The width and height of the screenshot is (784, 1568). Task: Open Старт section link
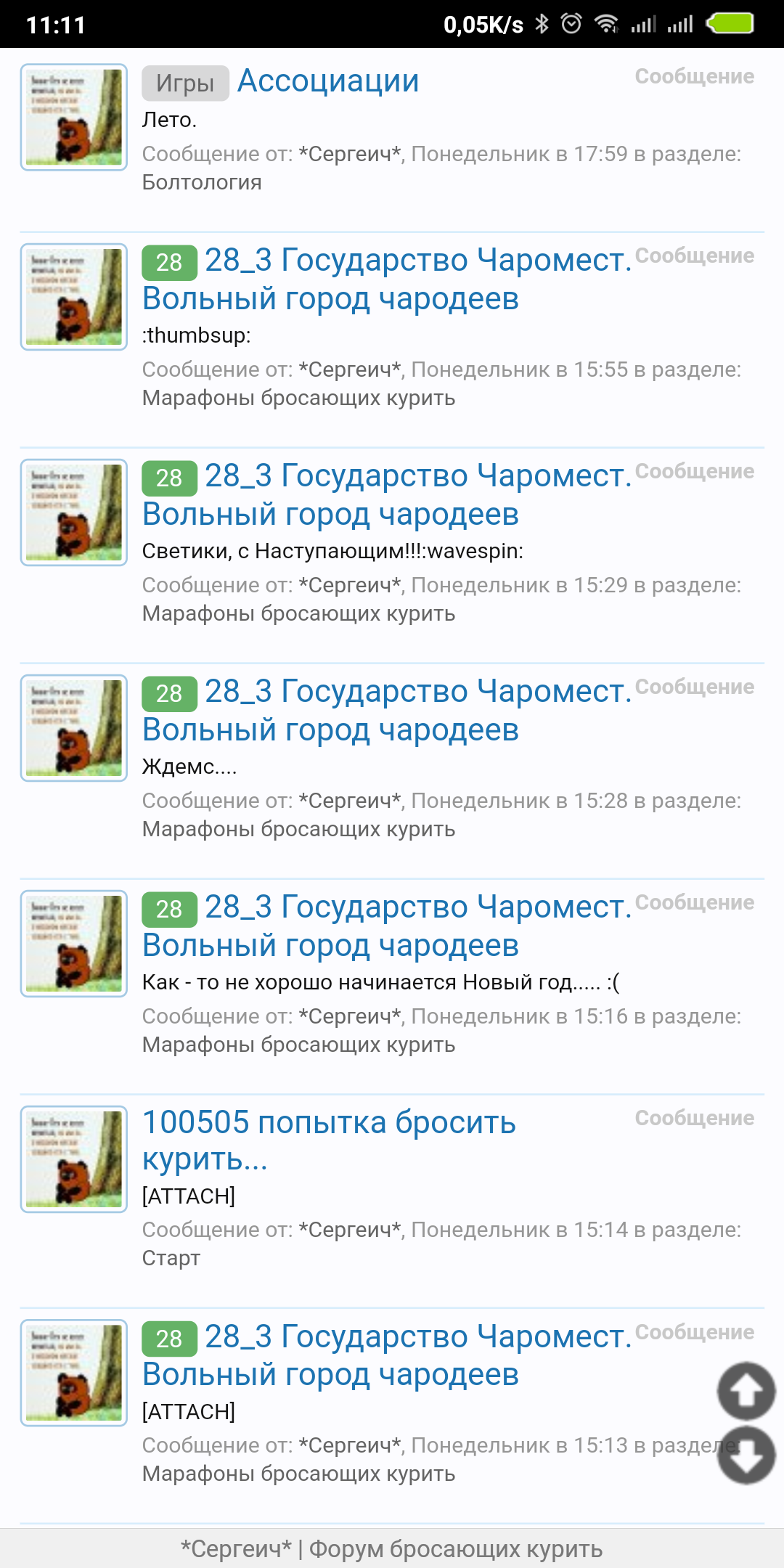171,1258
